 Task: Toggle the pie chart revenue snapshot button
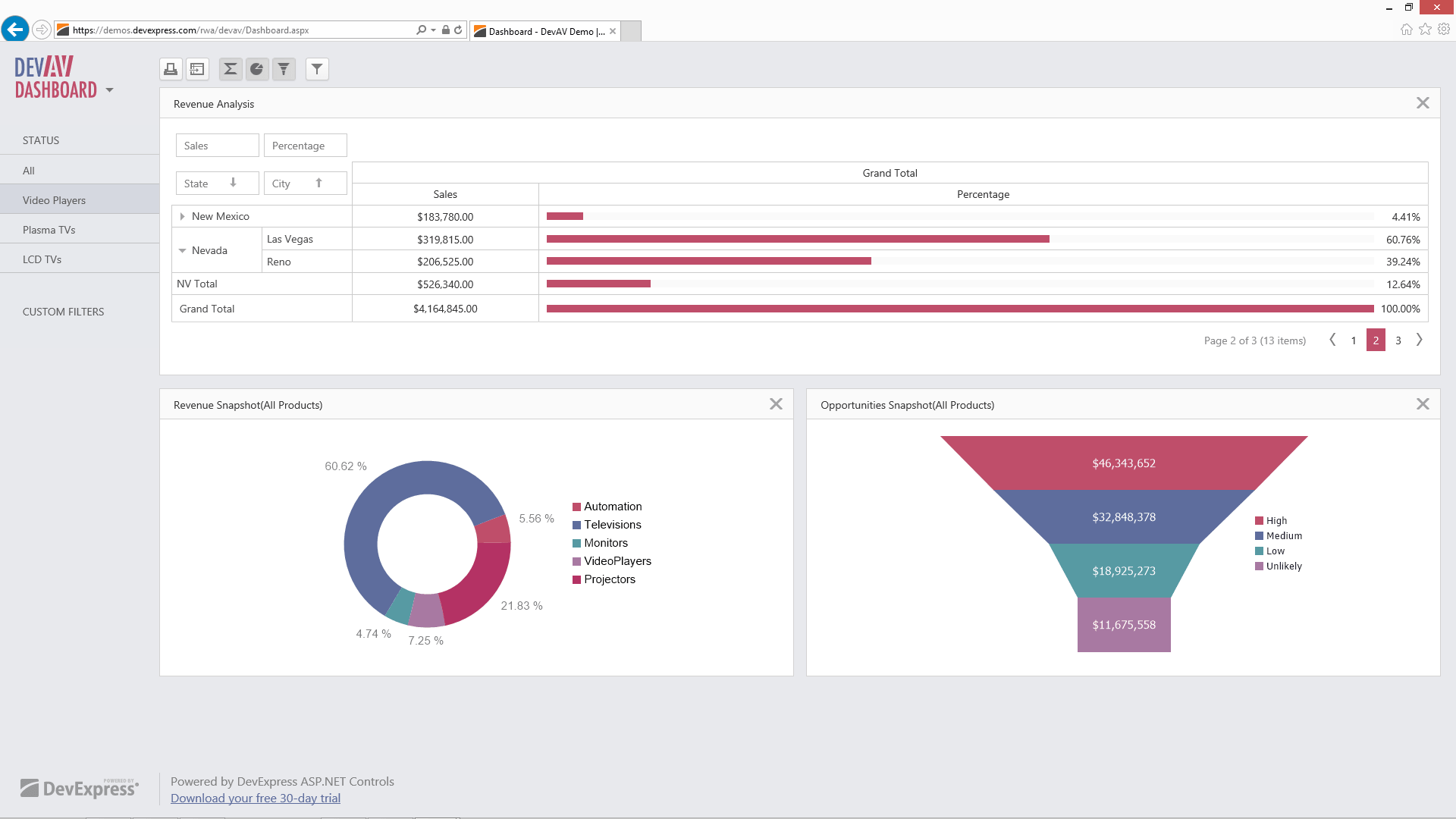(257, 69)
